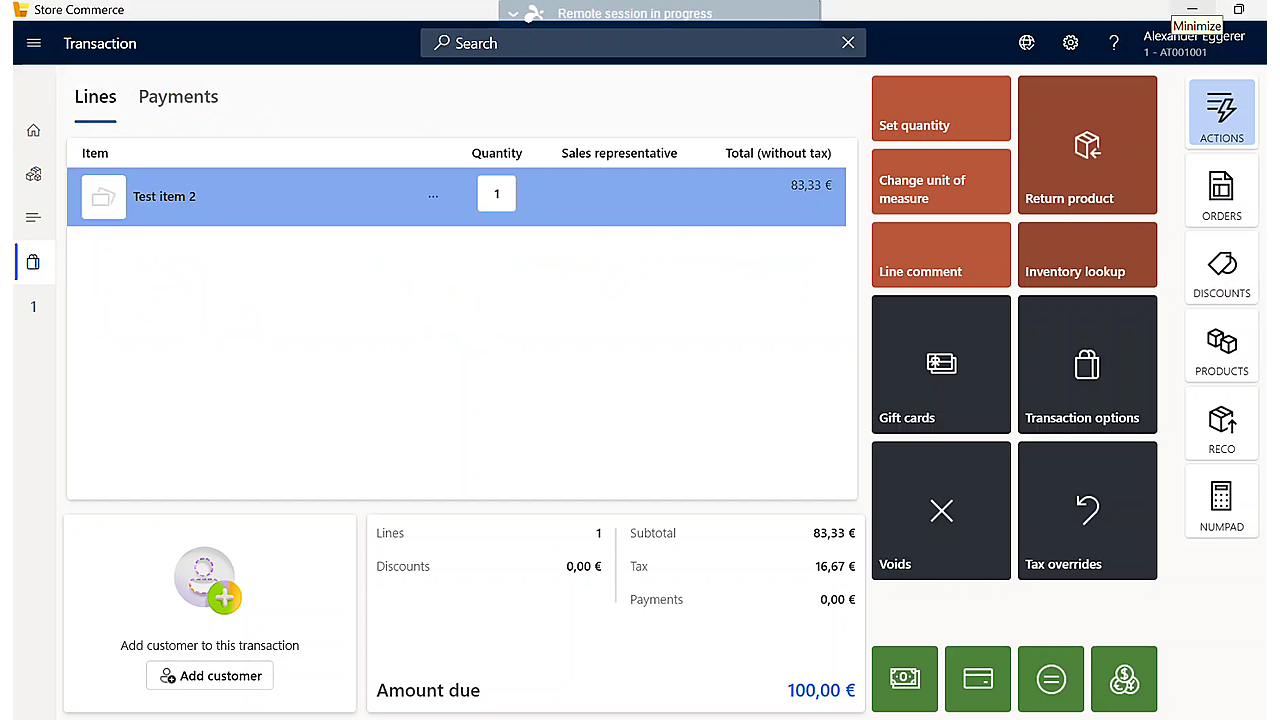Open the ellipsis menu for Test item 2
Viewport: 1280px width, 720px height.
click(x=433, y=196)
